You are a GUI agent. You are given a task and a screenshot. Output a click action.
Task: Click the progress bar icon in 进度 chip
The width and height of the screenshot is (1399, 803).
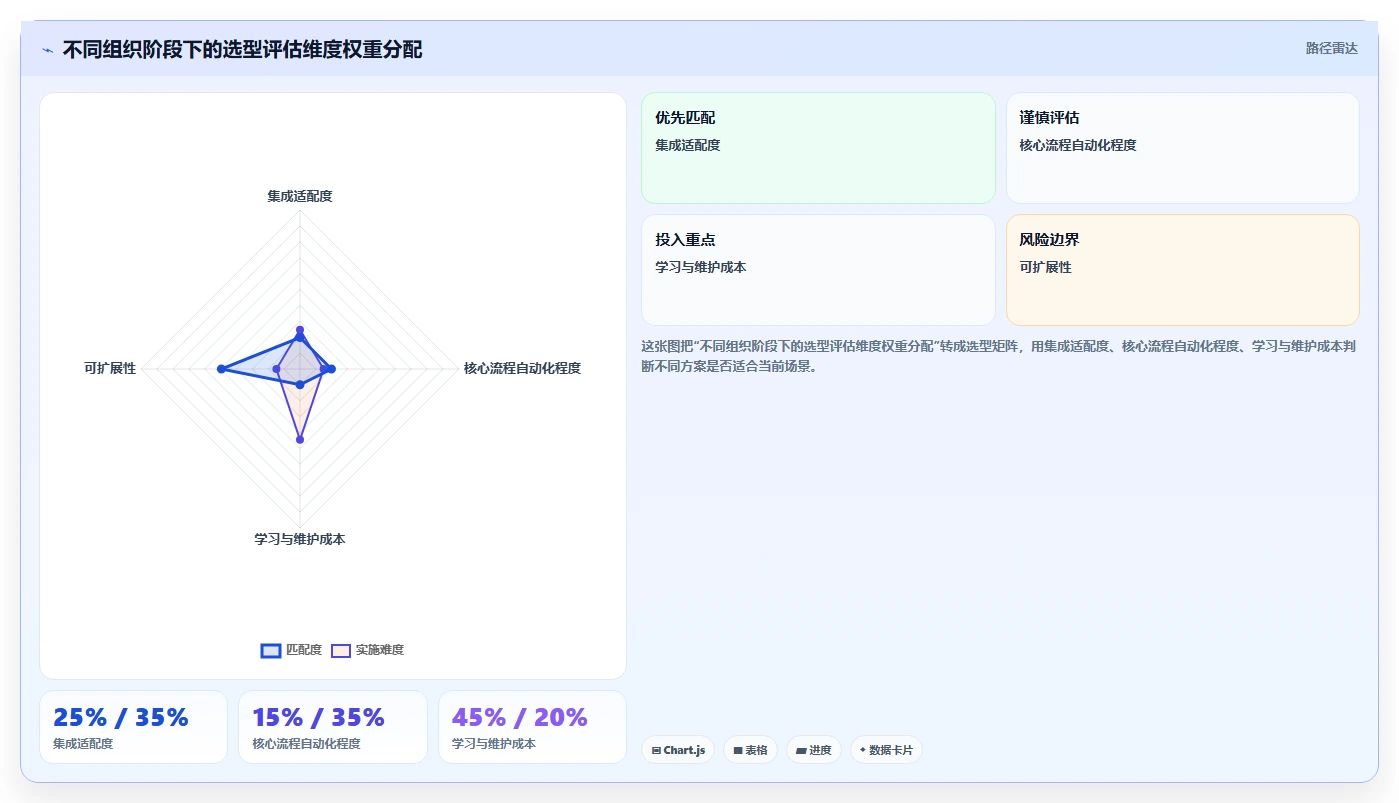coord(801,750)
